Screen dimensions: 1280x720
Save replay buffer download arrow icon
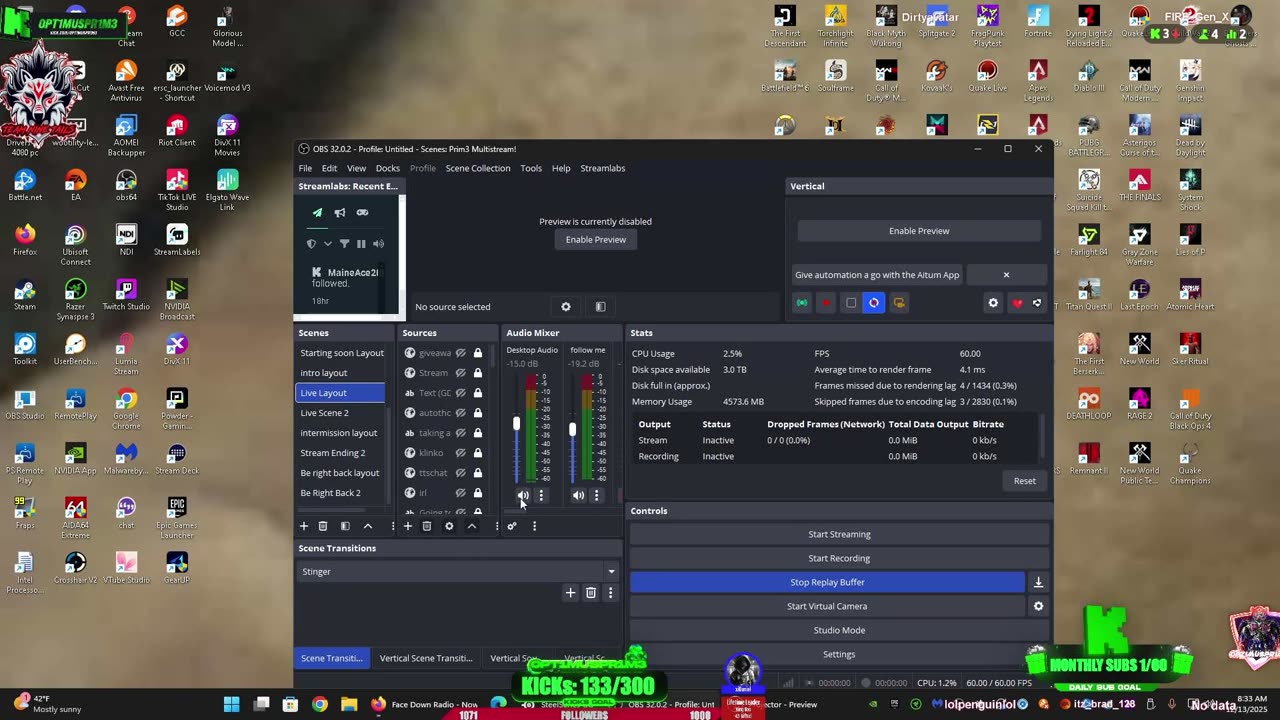point(1038,582)
